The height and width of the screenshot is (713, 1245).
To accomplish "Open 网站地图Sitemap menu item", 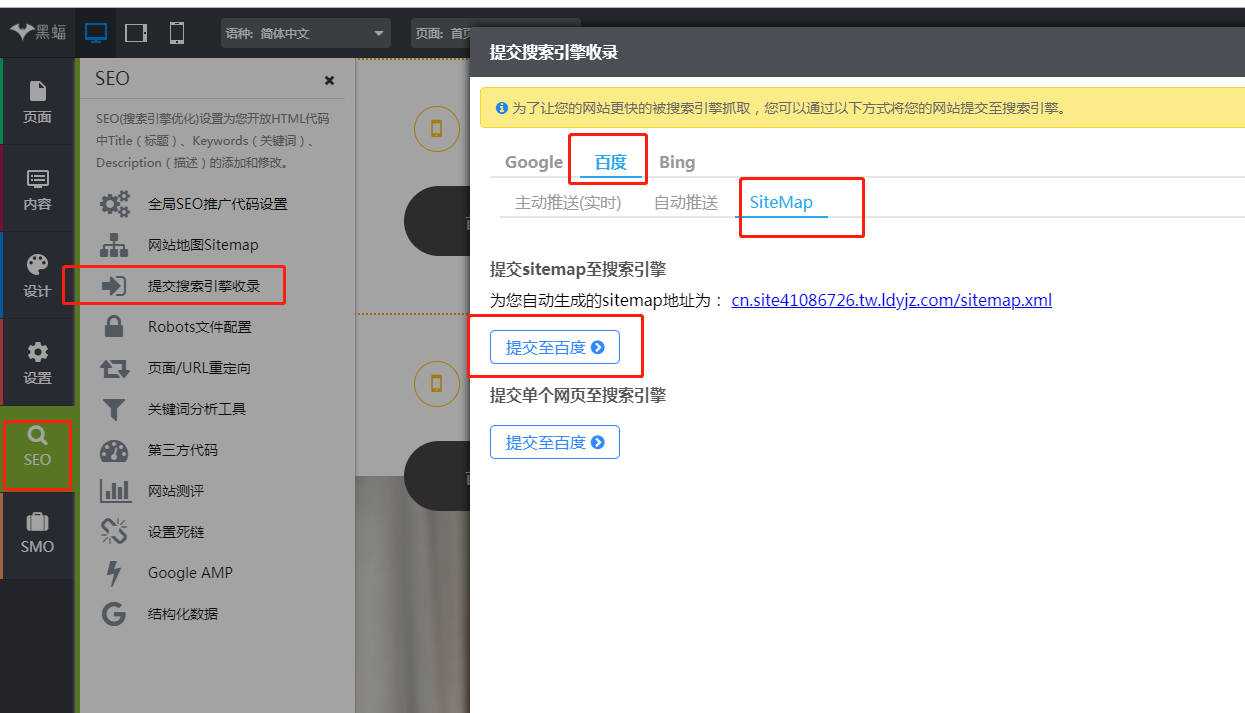I will point(203,245).
